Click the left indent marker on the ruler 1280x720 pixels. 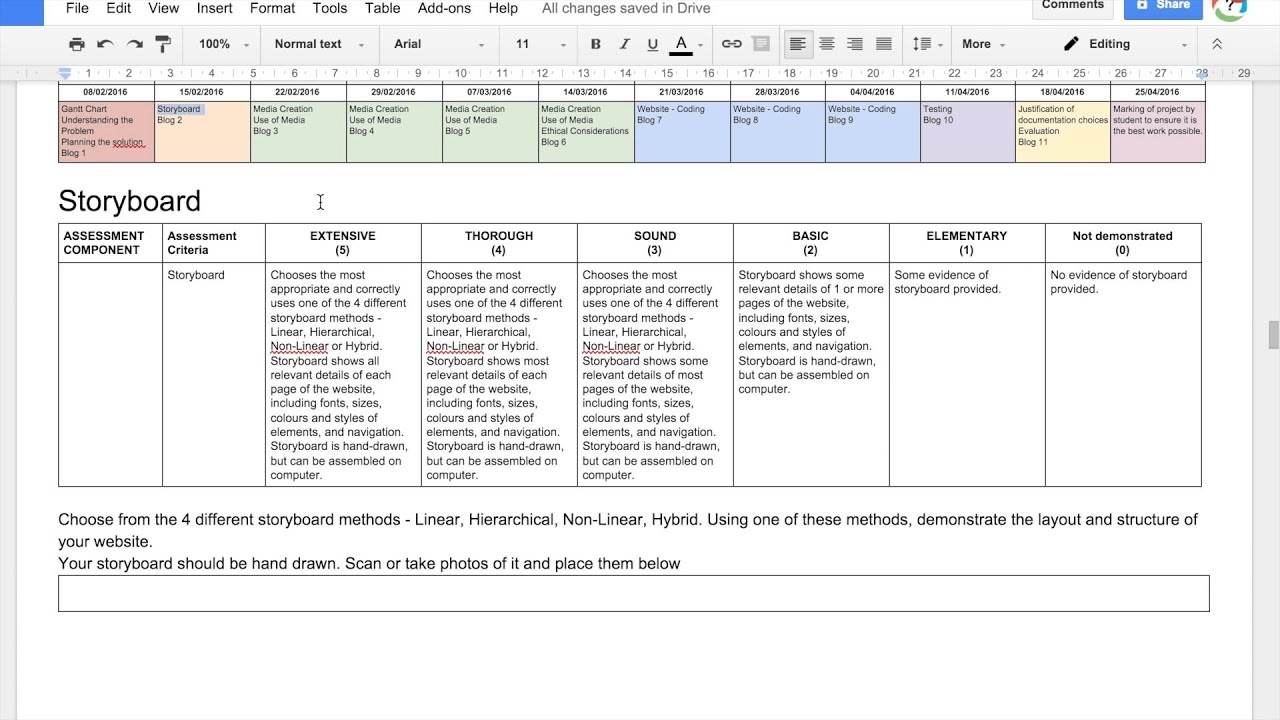coord(65,74)
